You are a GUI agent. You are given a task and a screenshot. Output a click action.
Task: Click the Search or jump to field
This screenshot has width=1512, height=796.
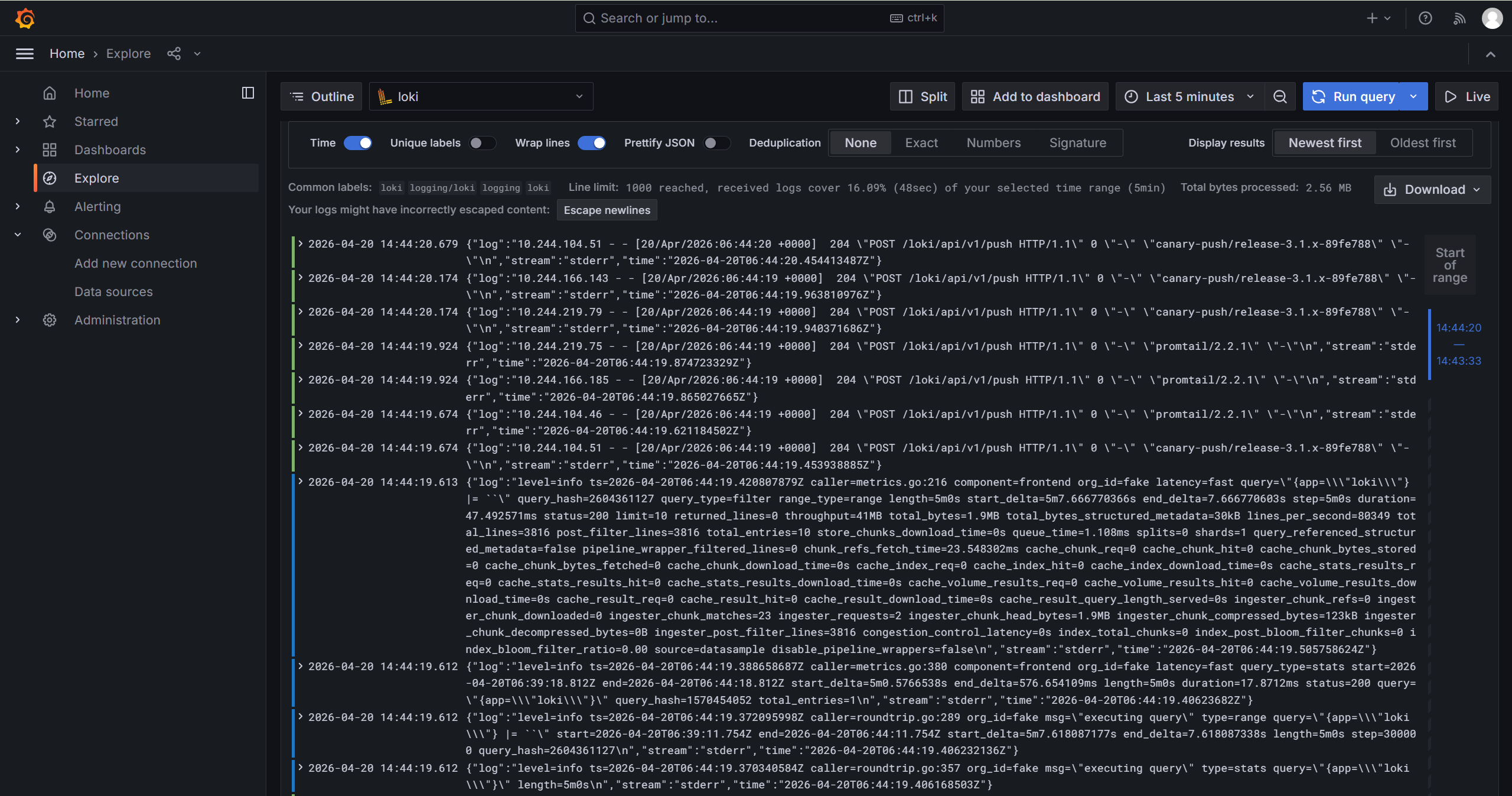[760, 18]
